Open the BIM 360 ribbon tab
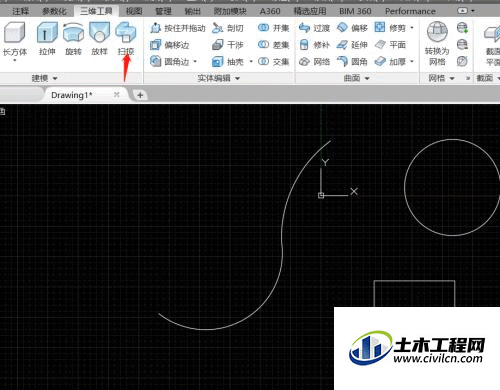This screenshot has width=500, height=390. [x=355, y=11]
